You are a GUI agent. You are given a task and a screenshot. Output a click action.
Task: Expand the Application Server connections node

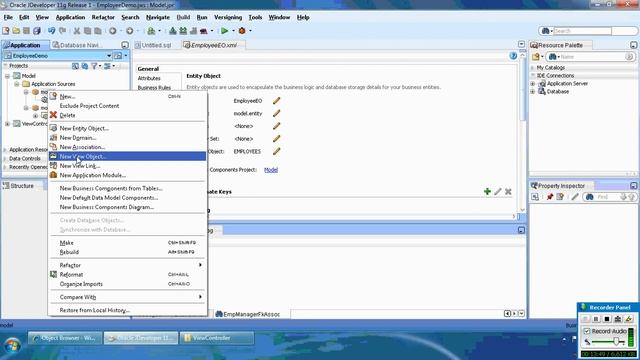pyautogui.click(x=533, y=84)
